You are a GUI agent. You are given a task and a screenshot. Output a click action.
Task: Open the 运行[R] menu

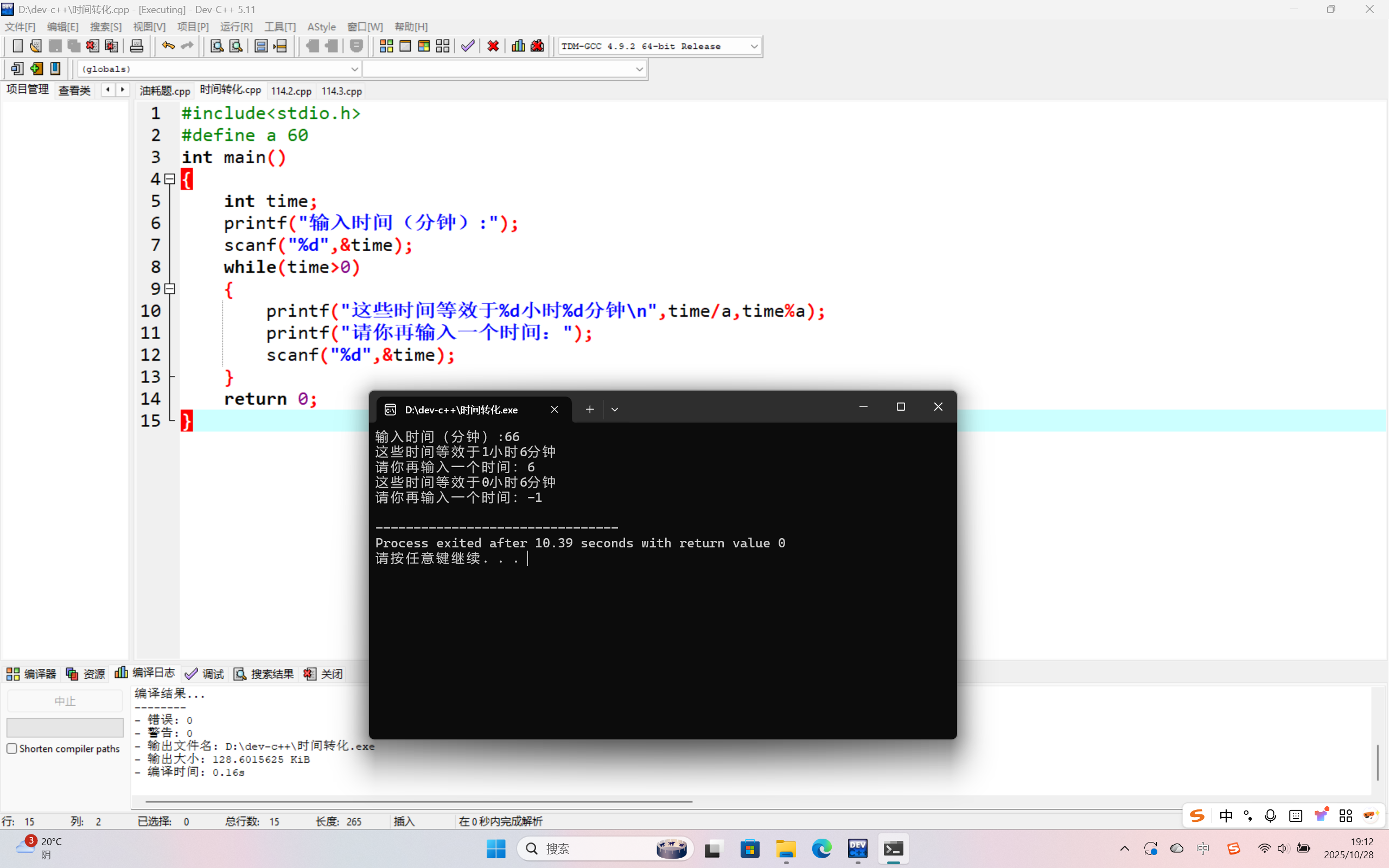click(x=236, y=27)
